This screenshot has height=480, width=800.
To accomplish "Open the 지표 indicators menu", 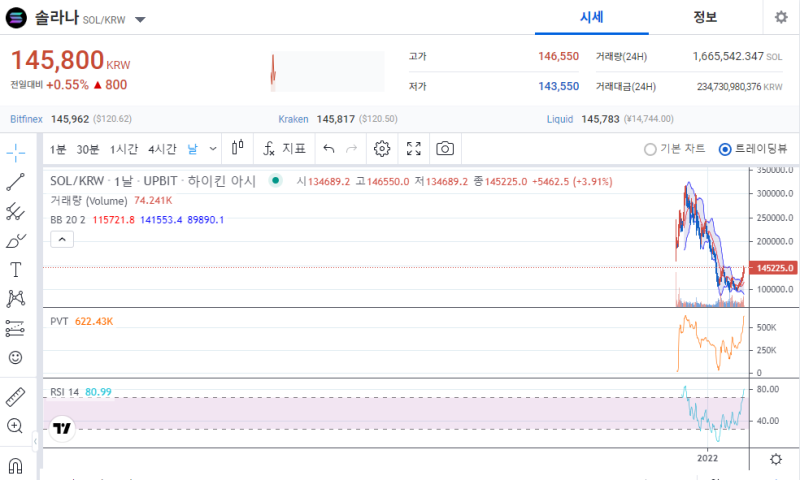I will click(284, 148).
